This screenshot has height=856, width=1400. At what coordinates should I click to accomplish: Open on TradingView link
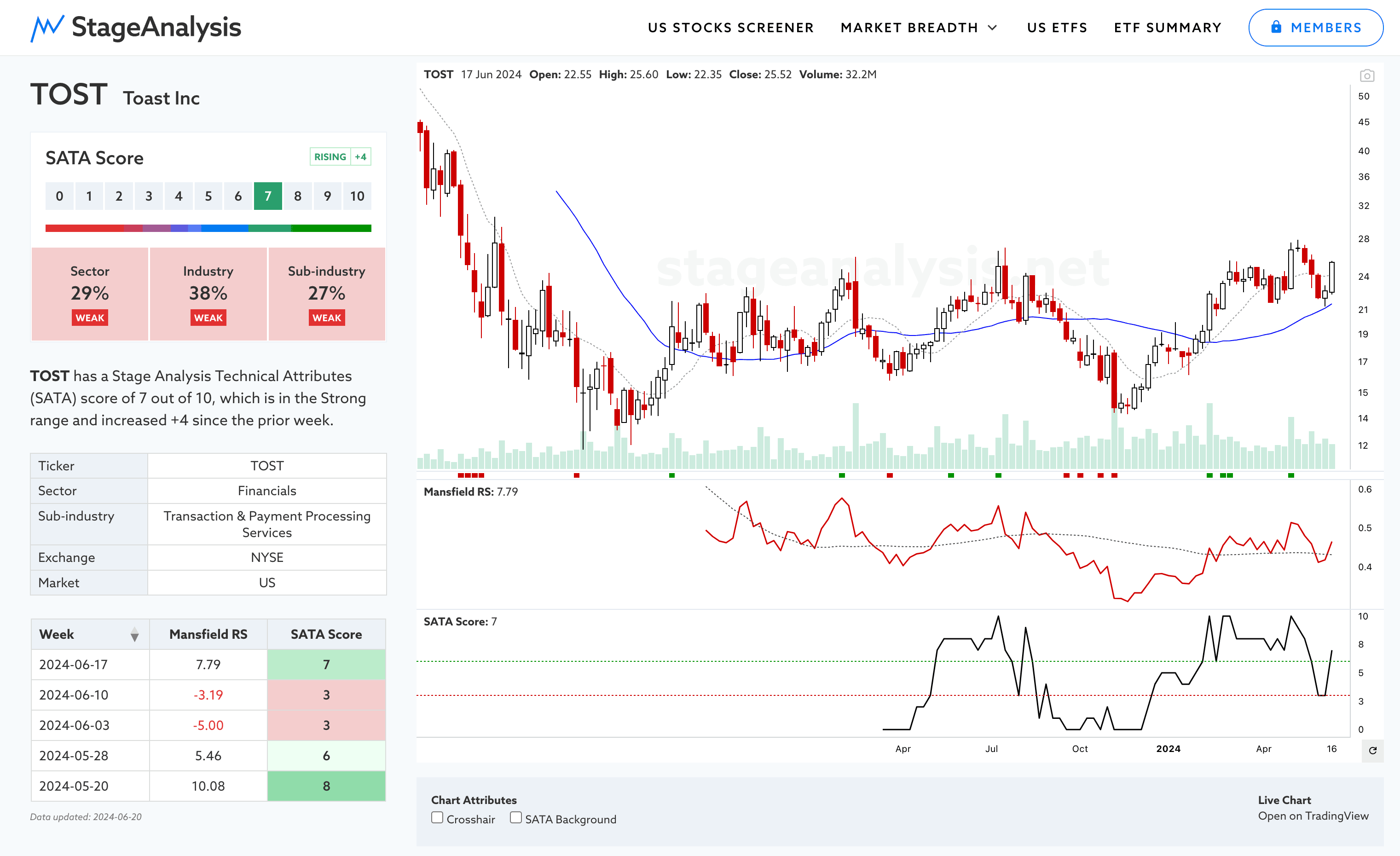coord(1313,816)
